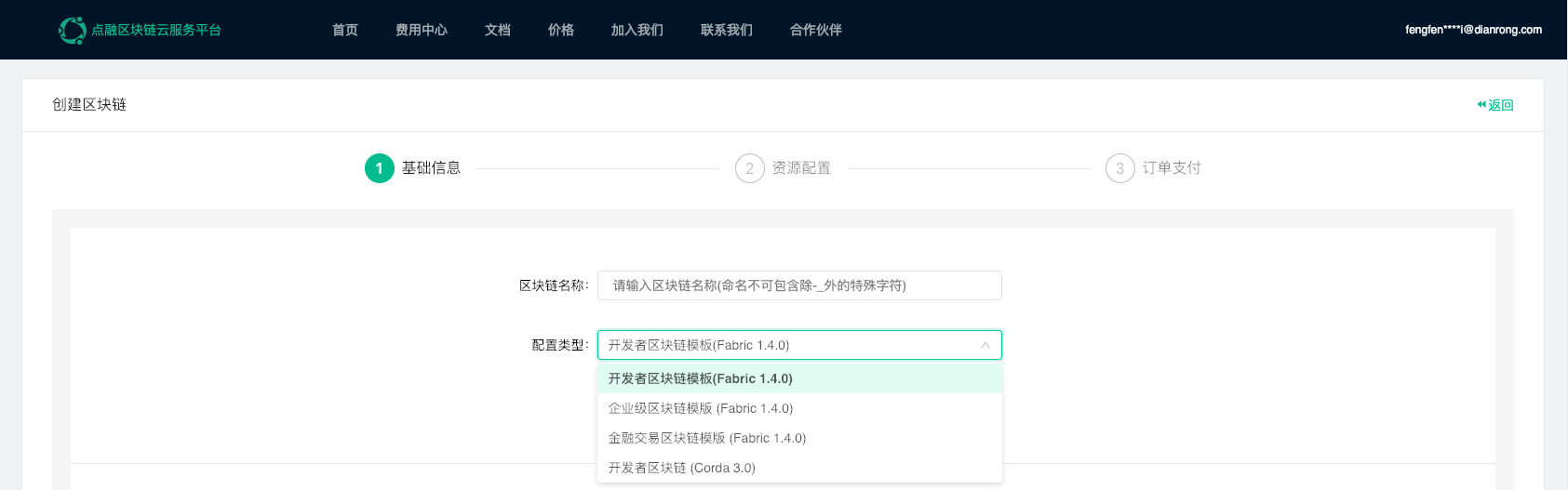Open 费用中心 in top navigation
The image size is (1568, 490).
point(422,30)
